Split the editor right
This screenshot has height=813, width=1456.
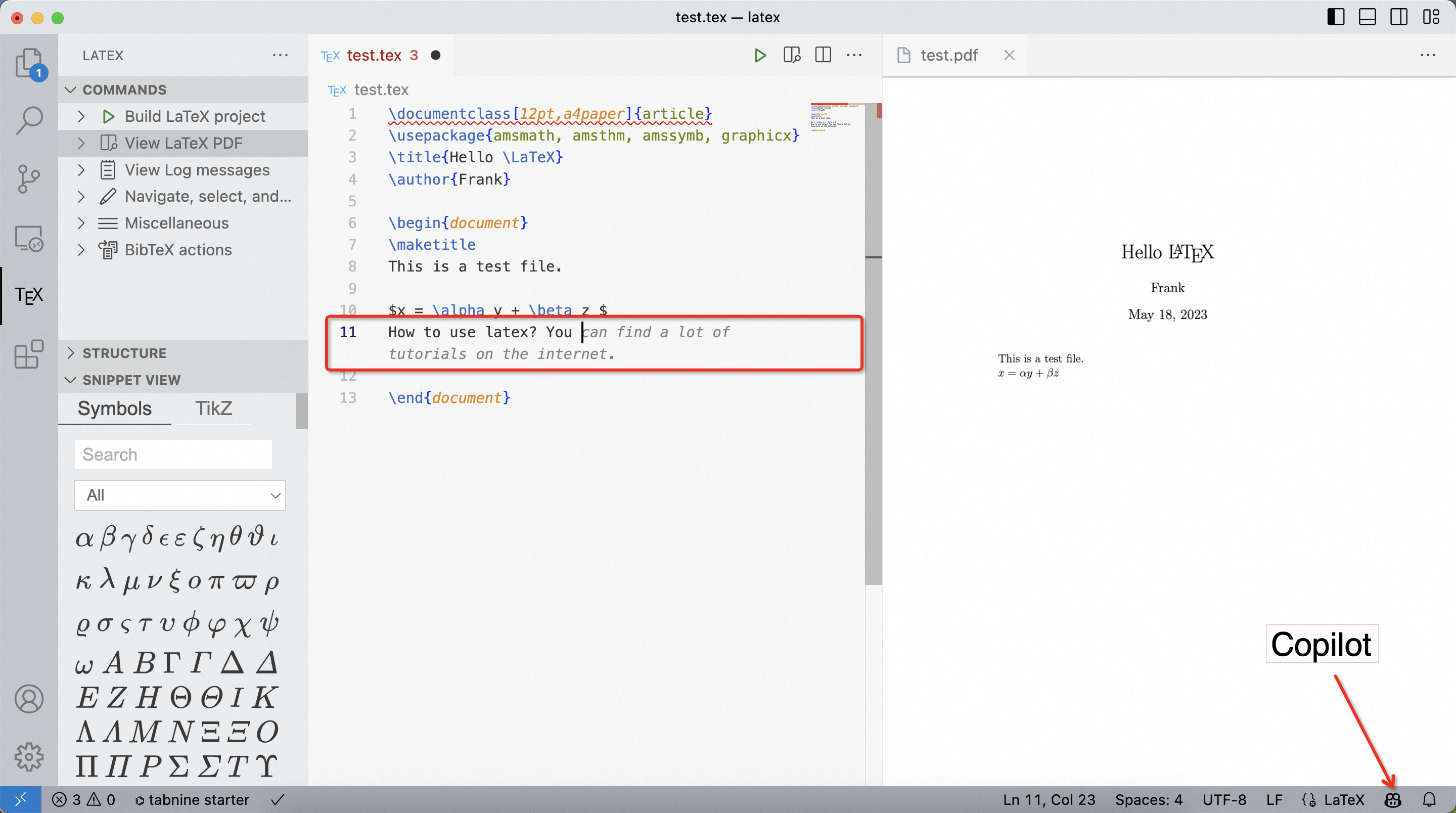824,56
